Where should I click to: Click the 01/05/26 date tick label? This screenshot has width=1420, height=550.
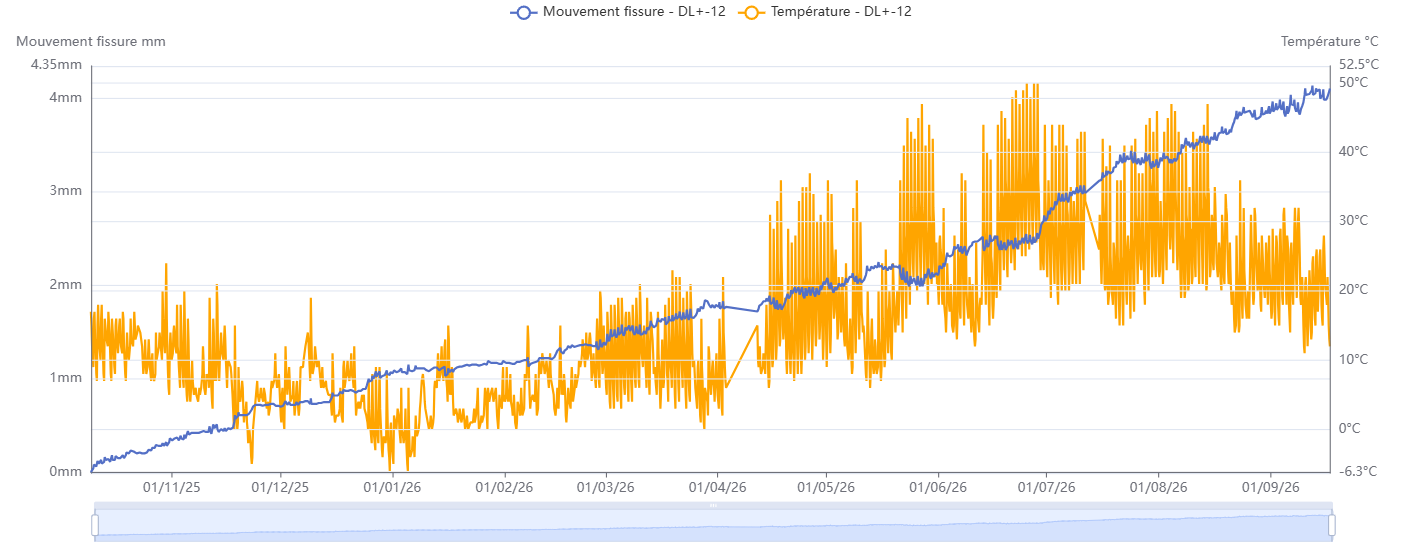tap(826, 488)
